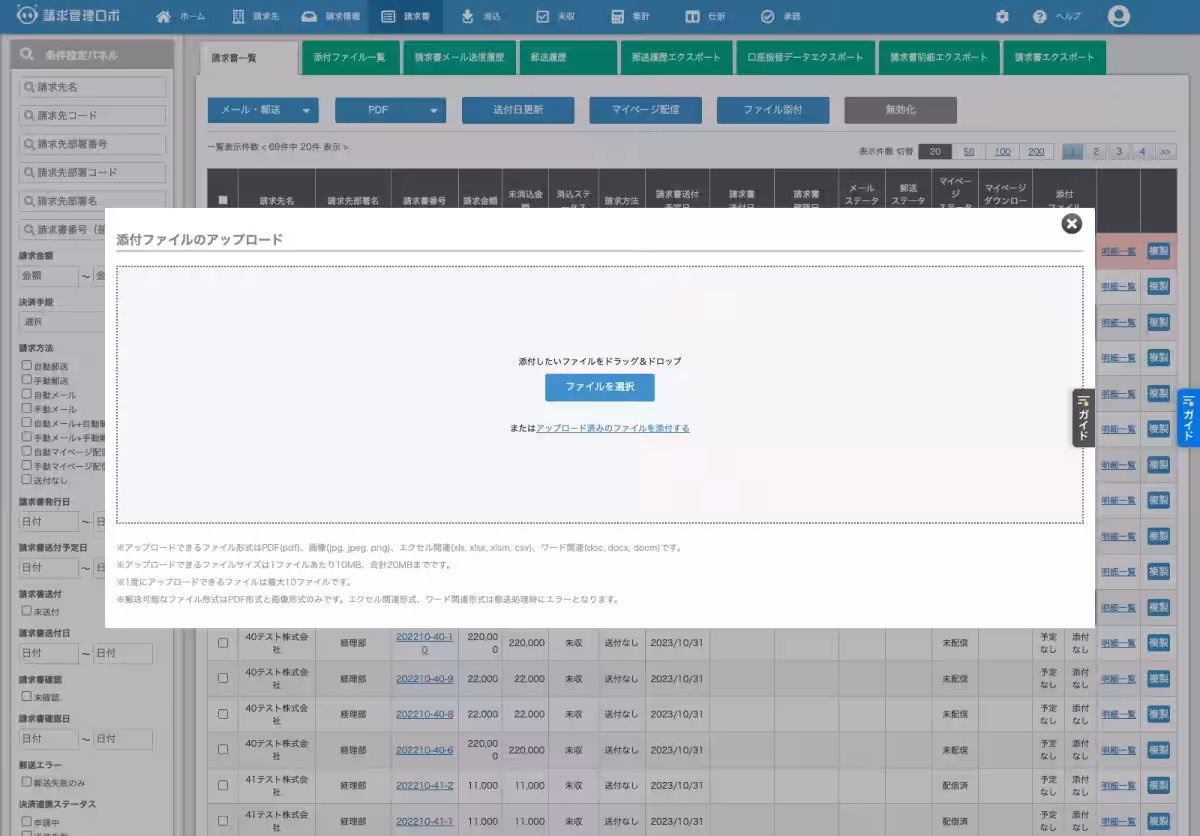Check the 自動郵送 filter checkbox
The image size is (1200, 836).
[27, 366]
